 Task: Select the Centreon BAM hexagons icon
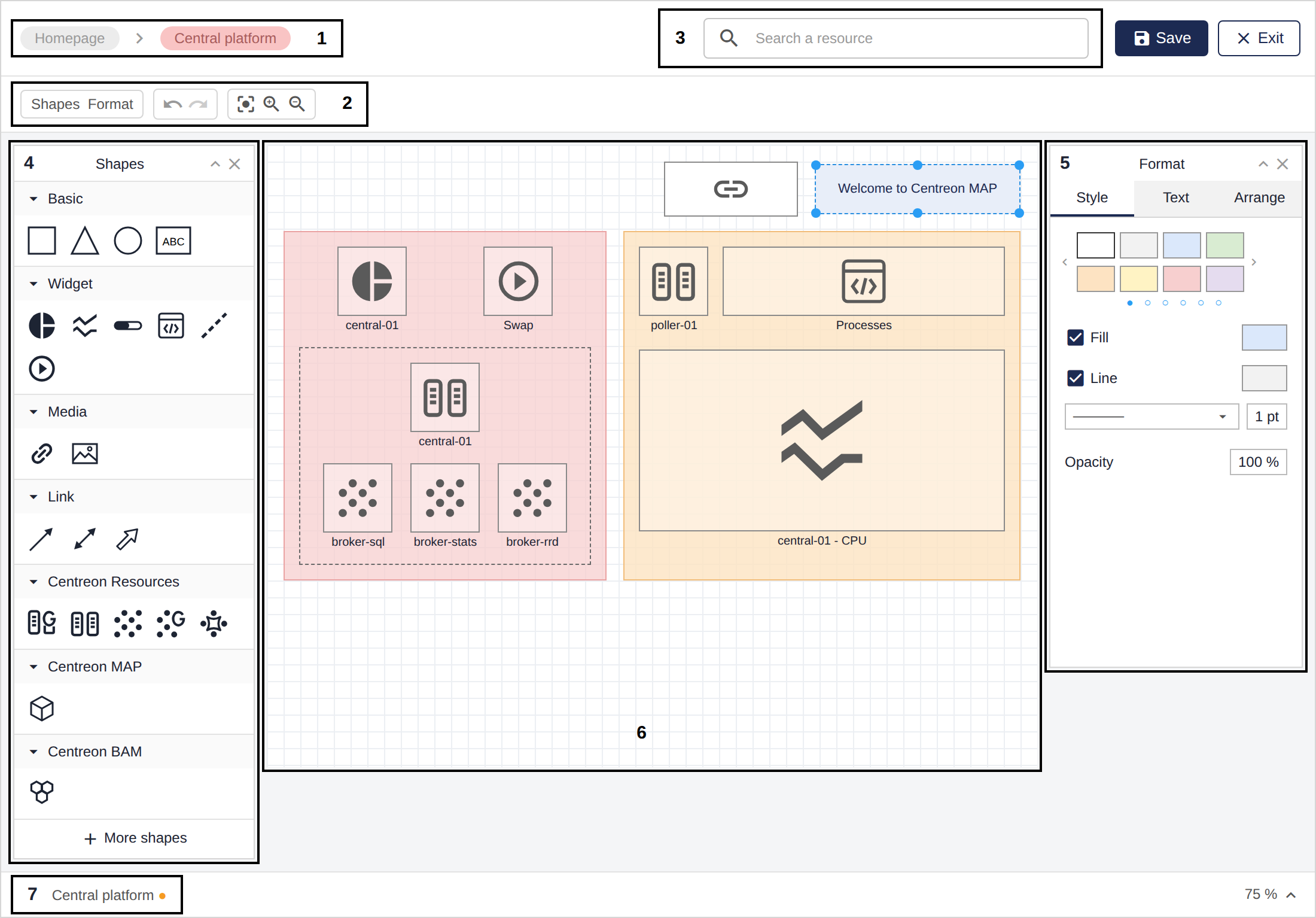tap(42, 792)
